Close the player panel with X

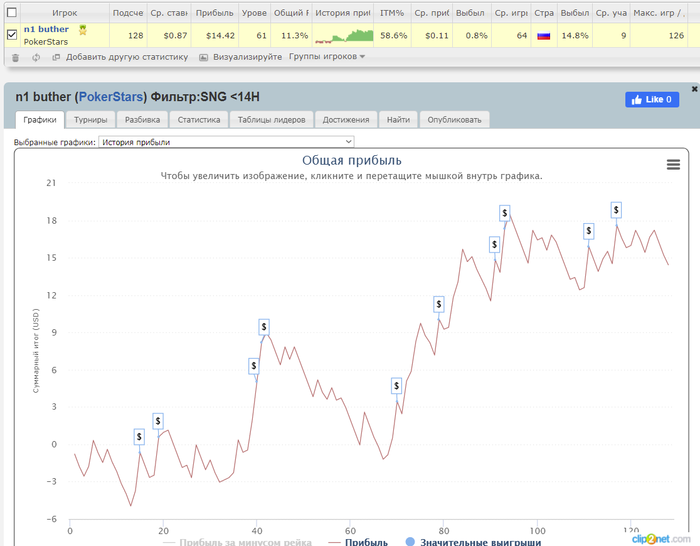(x=695, y=89)
